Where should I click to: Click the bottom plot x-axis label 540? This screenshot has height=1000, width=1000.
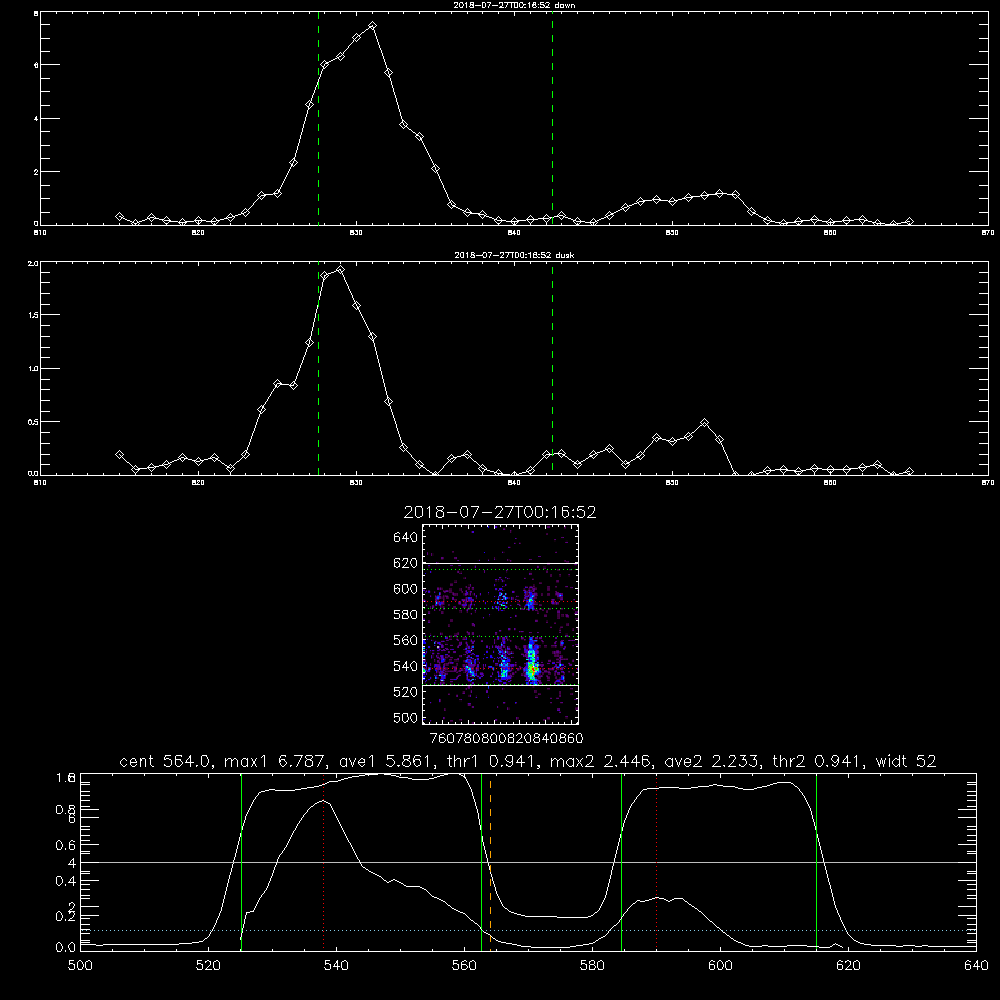pos(336,966)
